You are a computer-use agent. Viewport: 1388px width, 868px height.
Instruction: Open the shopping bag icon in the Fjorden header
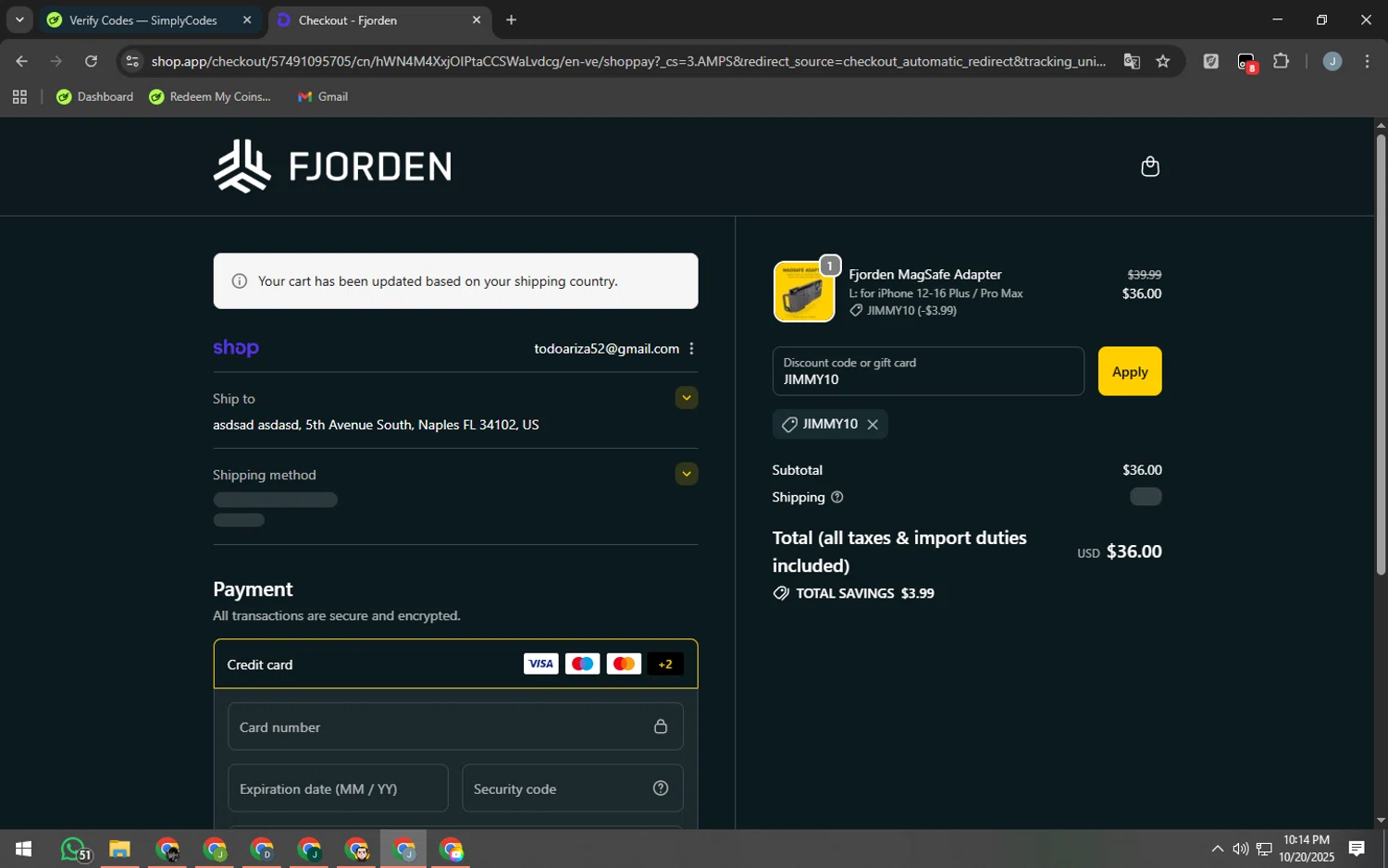[1150, 167]
